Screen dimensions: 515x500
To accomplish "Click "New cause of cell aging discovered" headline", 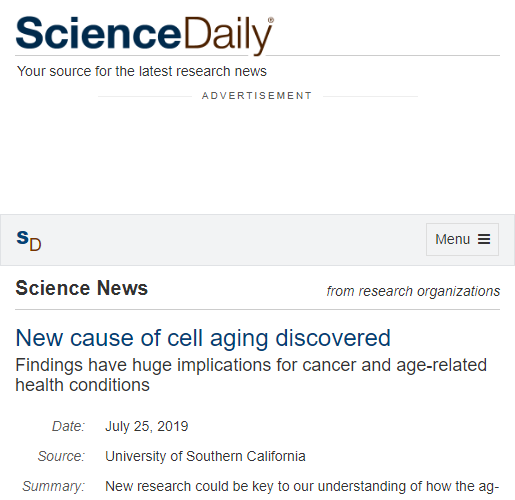I will pos(203,338).
